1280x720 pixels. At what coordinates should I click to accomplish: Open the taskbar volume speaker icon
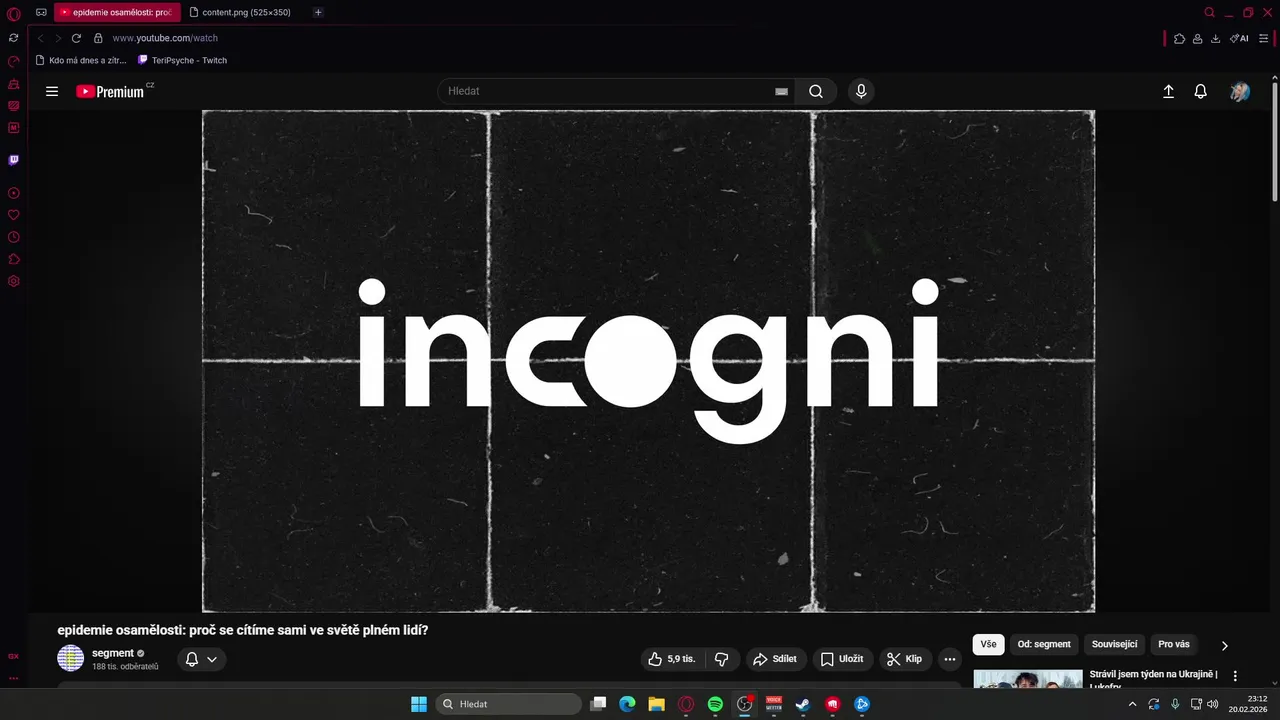[1213, 704]
